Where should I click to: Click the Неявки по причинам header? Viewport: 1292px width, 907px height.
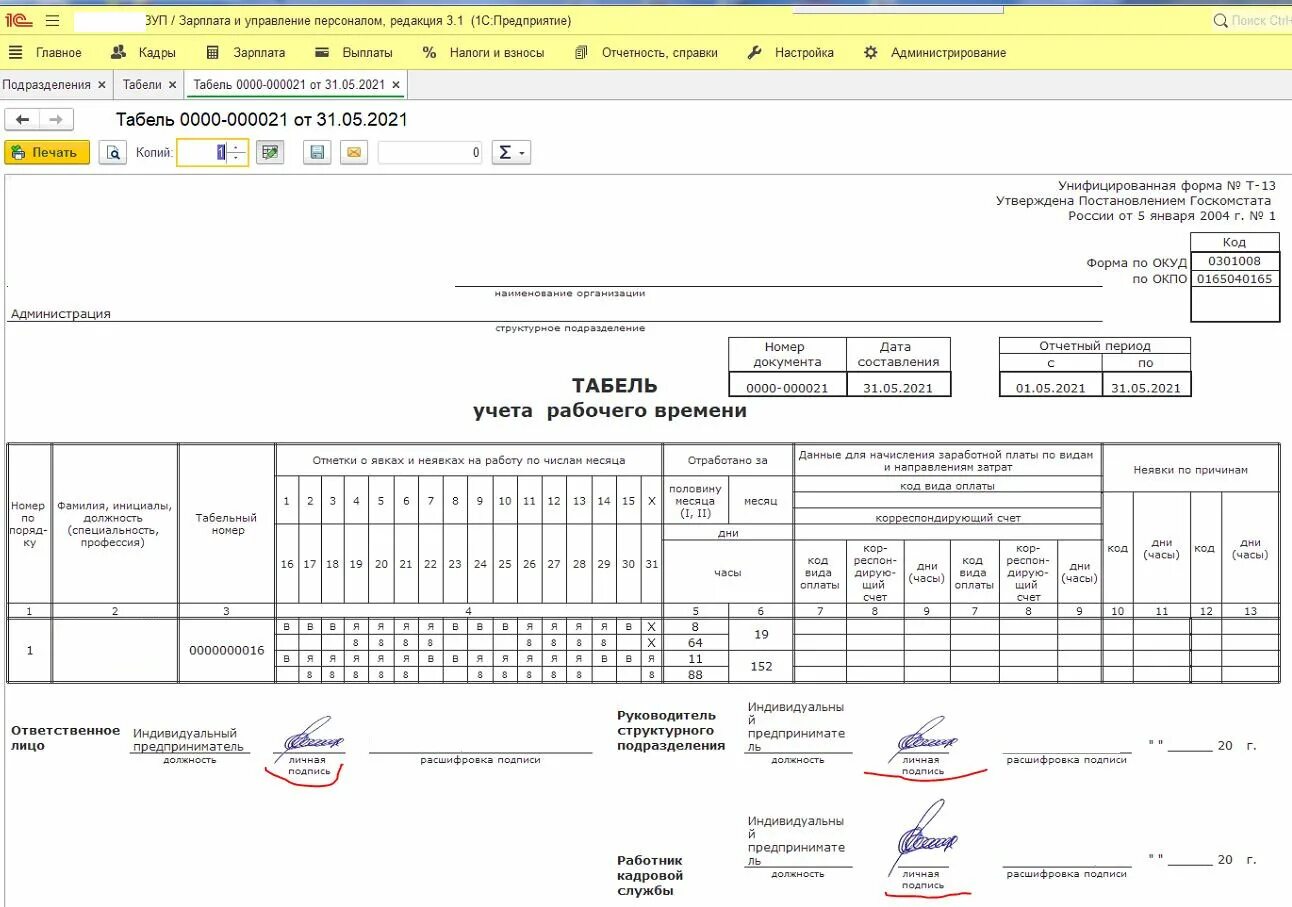(1190, 470)
